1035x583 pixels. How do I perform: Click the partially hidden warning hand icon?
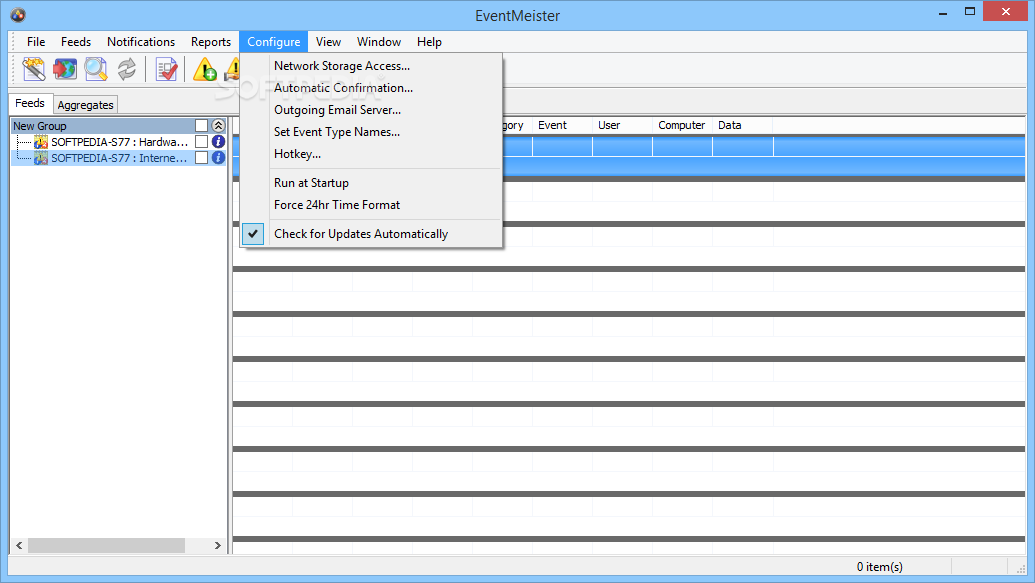(232, 69)
